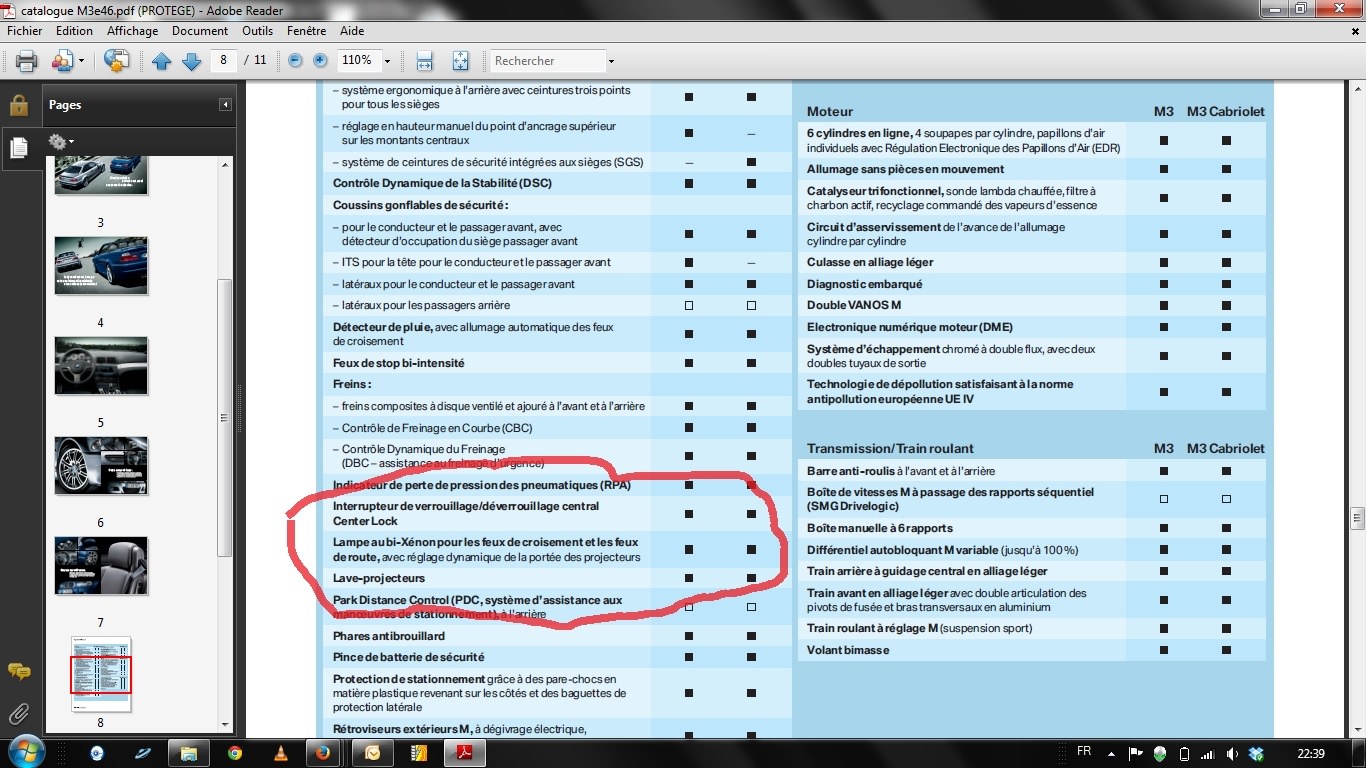
Task: Open the comments panel icon in sidebar
Action: [18, 671]
